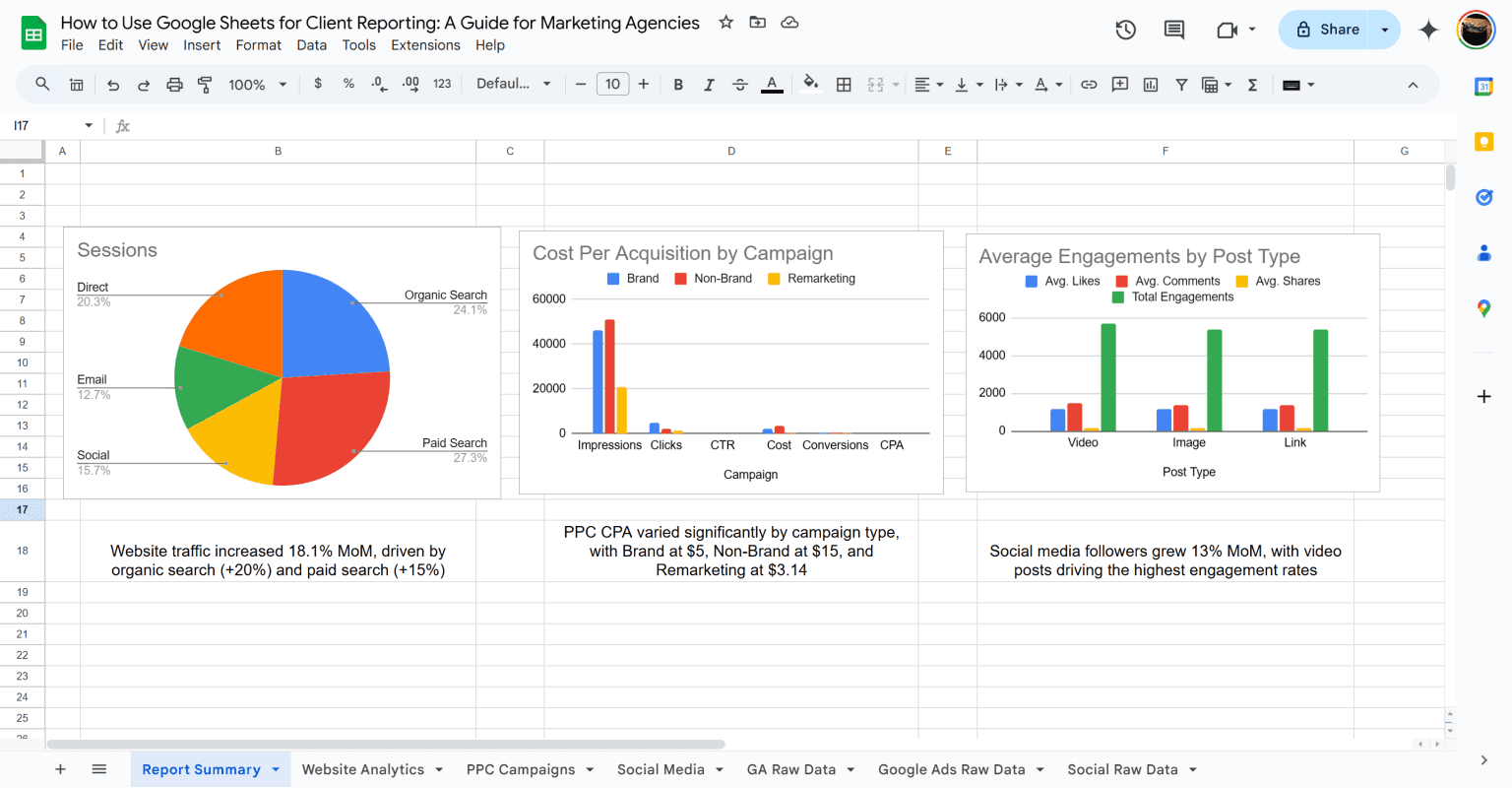Click the Name Box showing I17
The height and width of the screenshot is (788, 1512).
pyautogui.click(x=39, y=126)
